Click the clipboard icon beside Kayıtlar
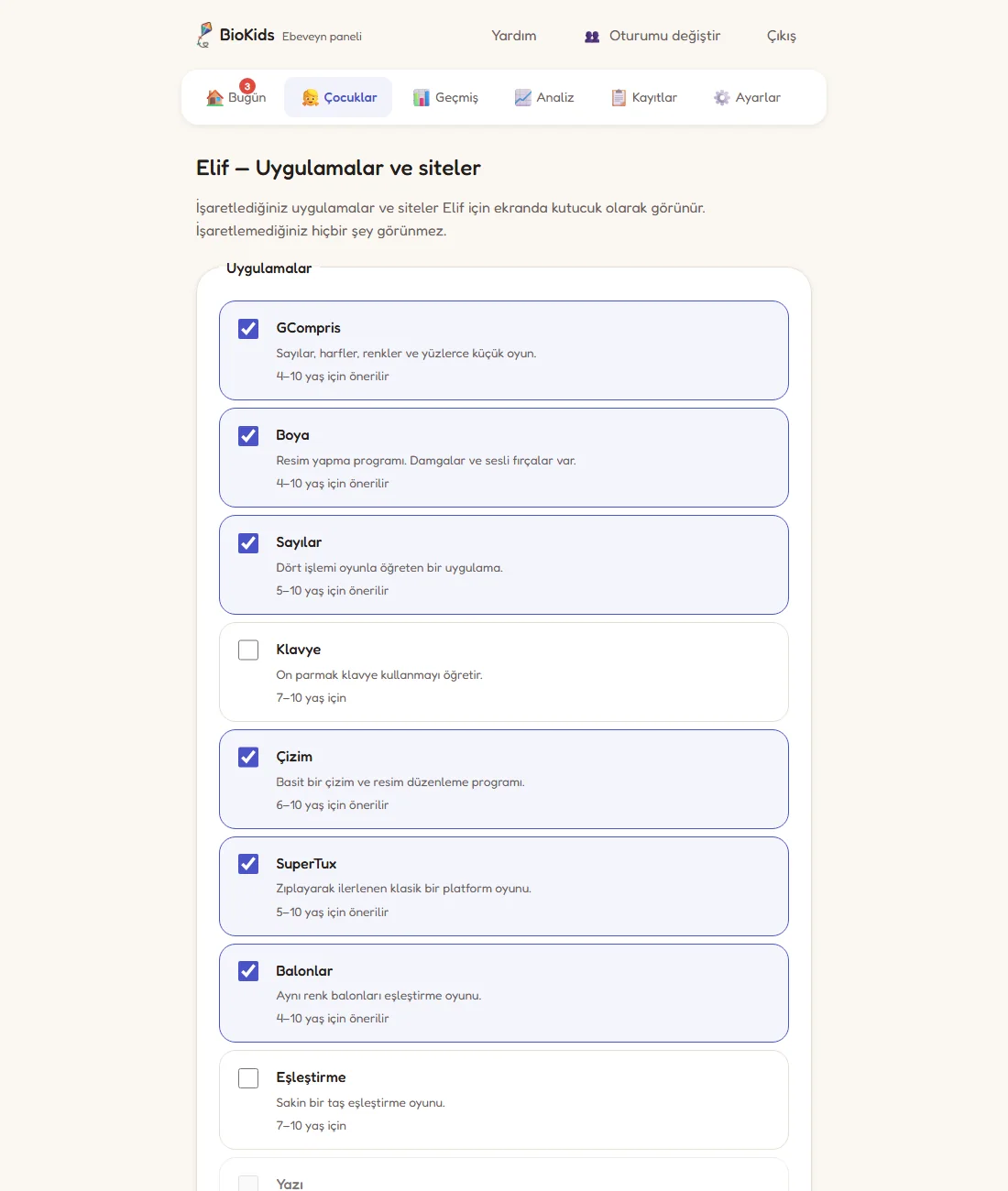 click(619, 98)
